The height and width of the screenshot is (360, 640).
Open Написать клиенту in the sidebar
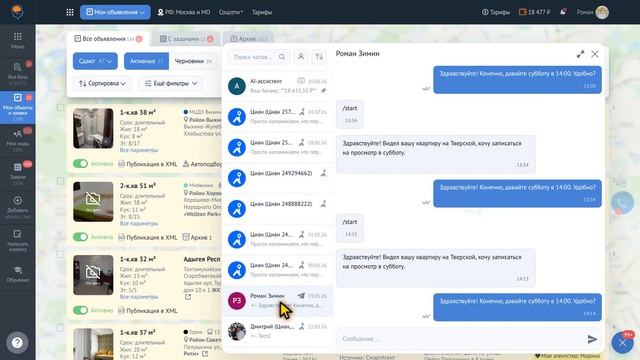tap(18, 240)
